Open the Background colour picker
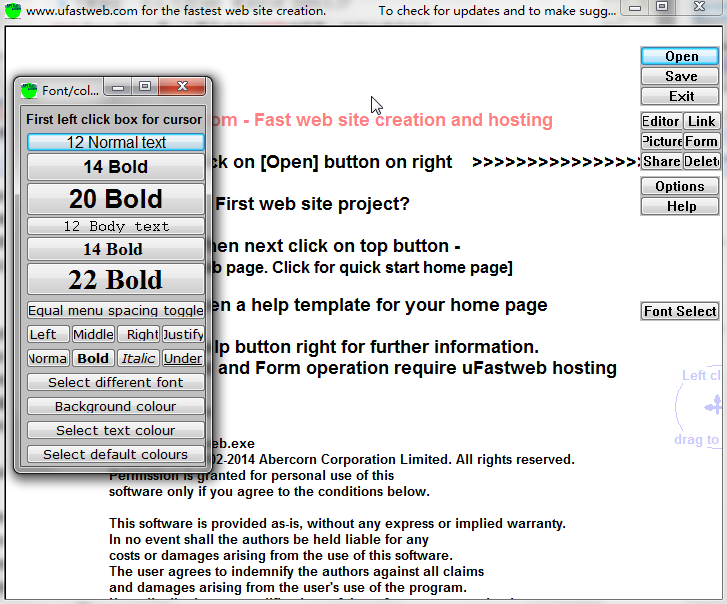Screen dimensions: 727x604 115,407
